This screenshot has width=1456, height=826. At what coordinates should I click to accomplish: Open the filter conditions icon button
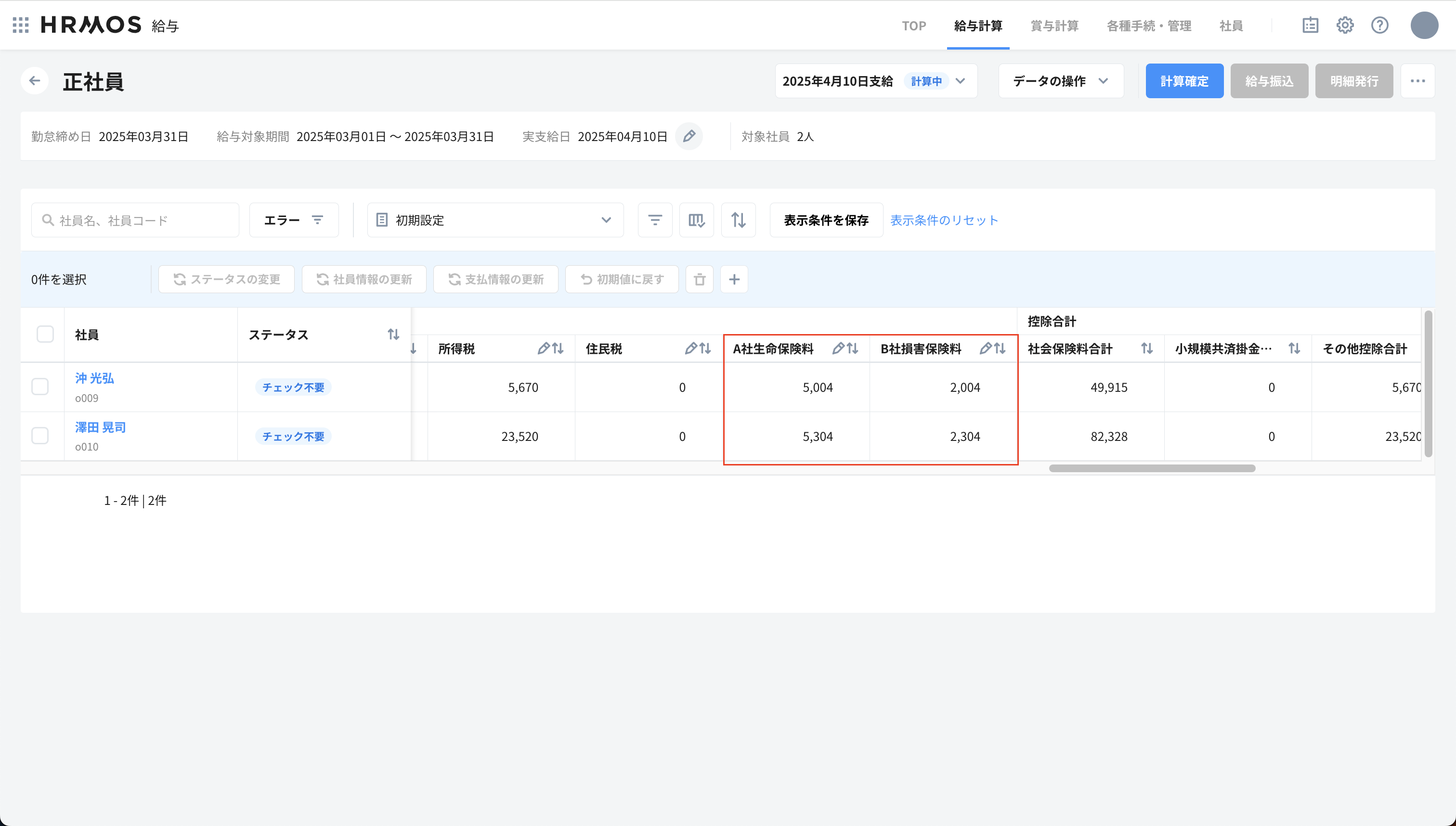pyautogui.click(x=655, y=220)
